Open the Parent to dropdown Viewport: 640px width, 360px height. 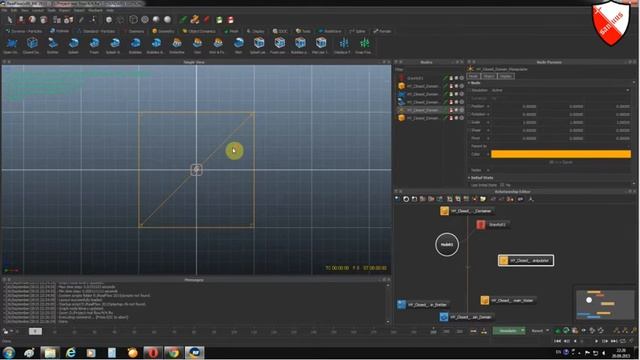(560, 146)
